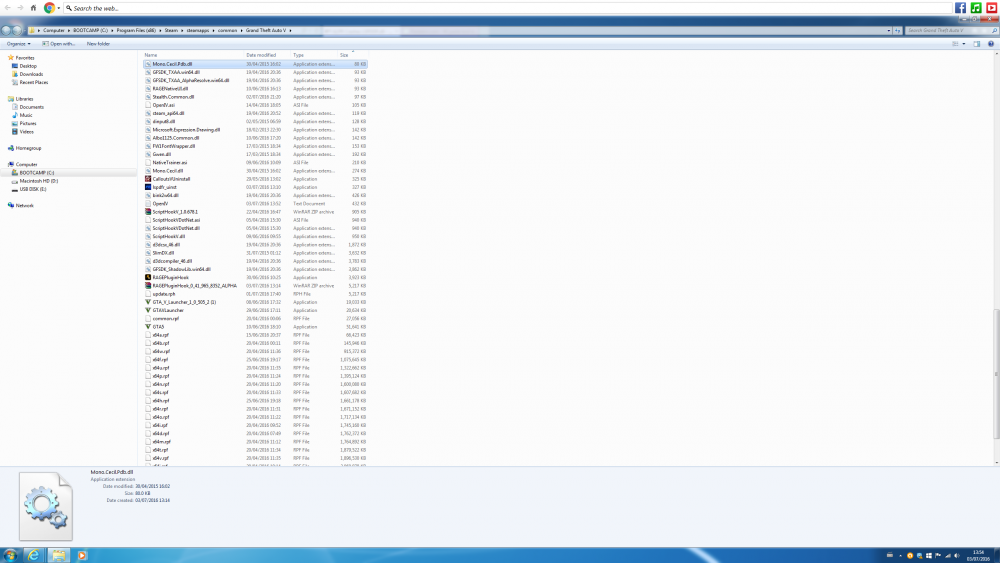The width and height of the screenshot is (1000, 563).
Task: Click the File Explorer taskbar icon
Action: (58, 555)
